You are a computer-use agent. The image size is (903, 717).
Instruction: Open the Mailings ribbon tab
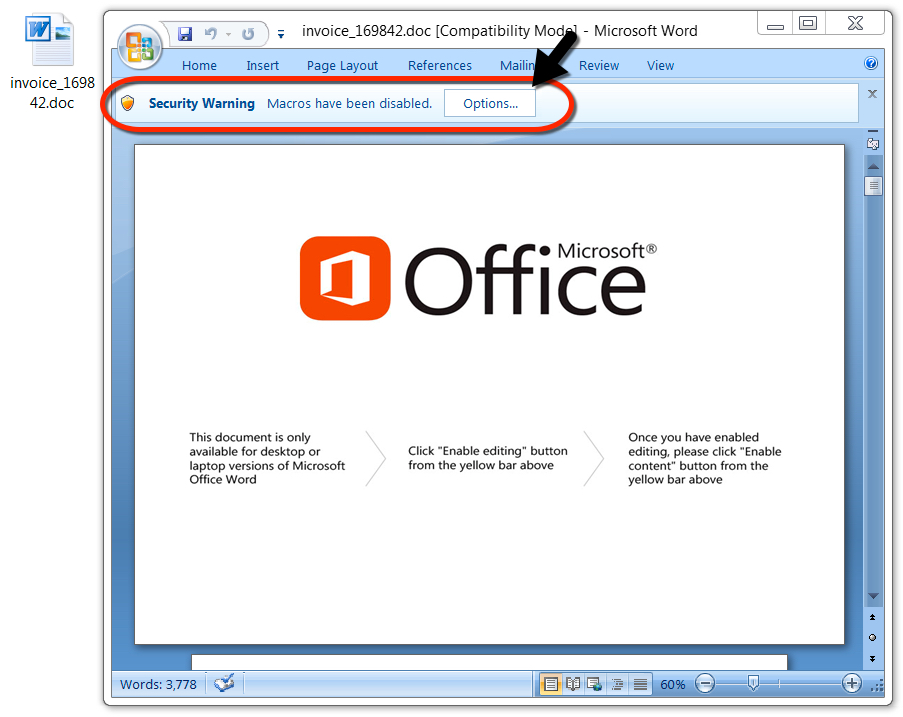pos(517,66)
